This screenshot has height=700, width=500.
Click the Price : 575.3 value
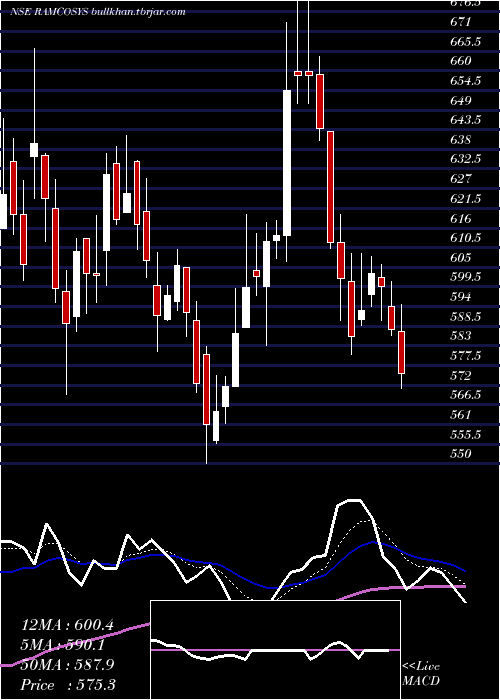point(68,685)
